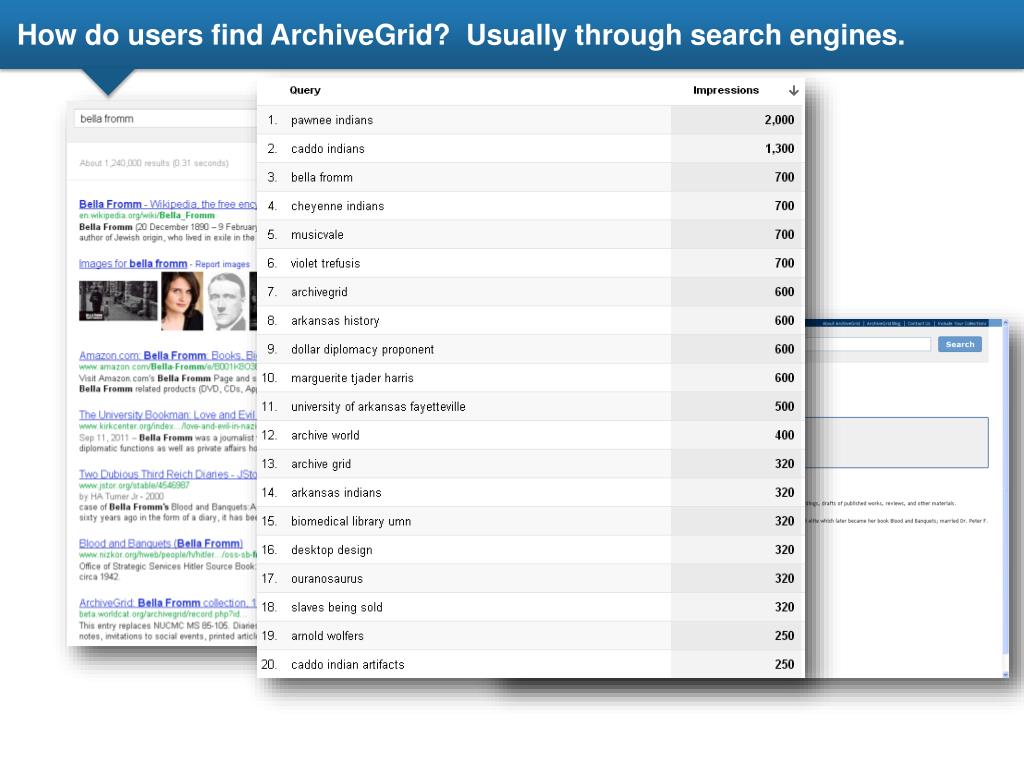The image size is (1024, 768).
Task: Select the 'ouranosaurus' query row
Action: tap(530, 579)
